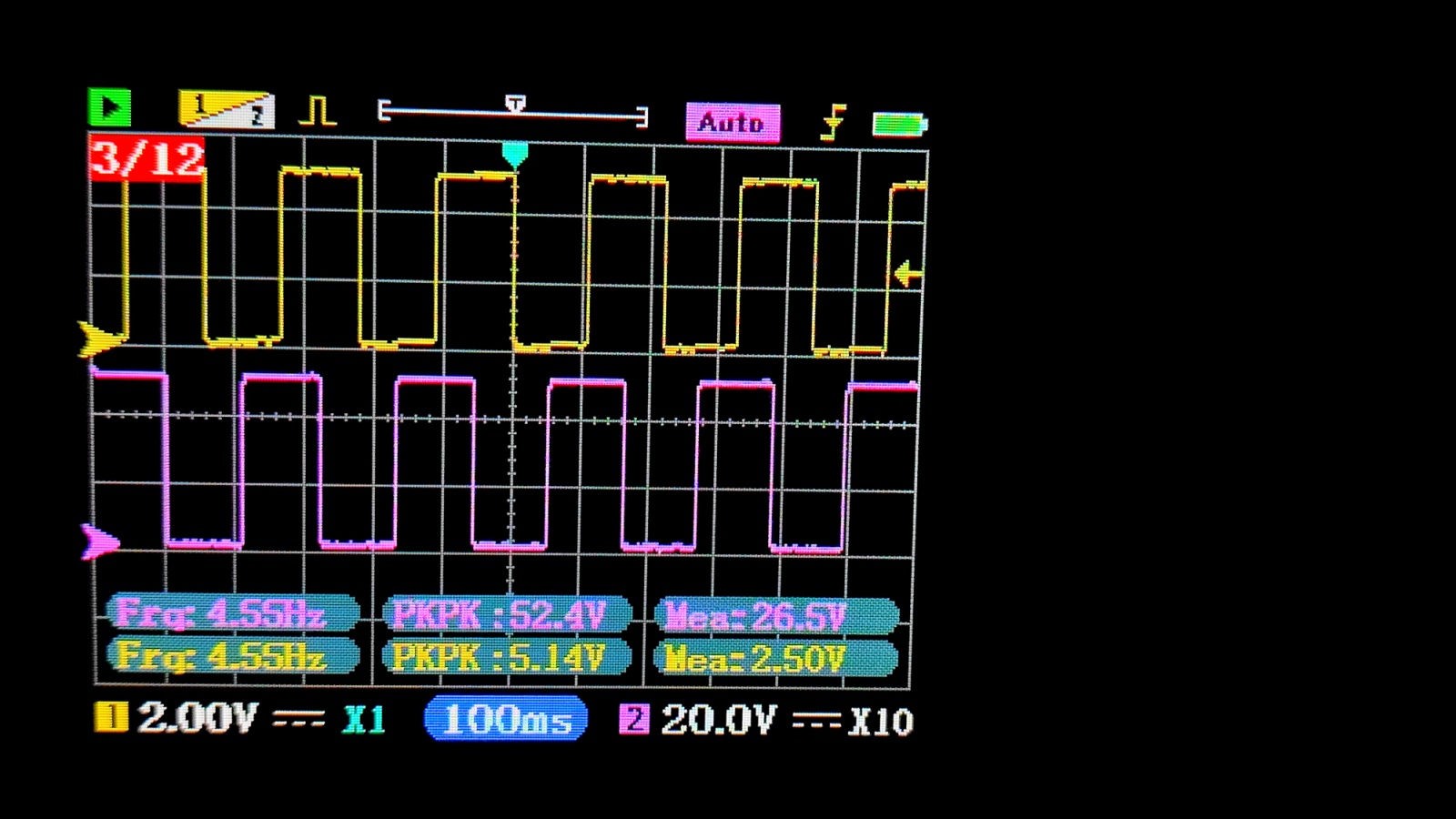Click the magenta channel 2 badge
Screen dimensions: 1456x819
tap(634, 719)
